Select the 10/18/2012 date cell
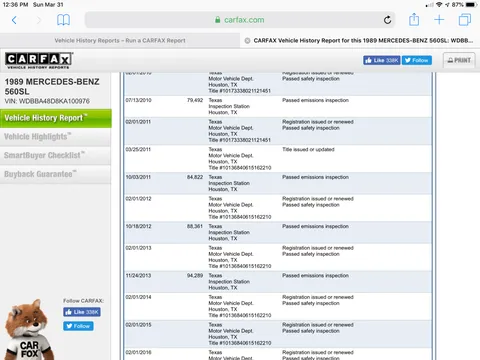Image resolution: width=480 pixels, height=360 pixels. coord(138,226)
